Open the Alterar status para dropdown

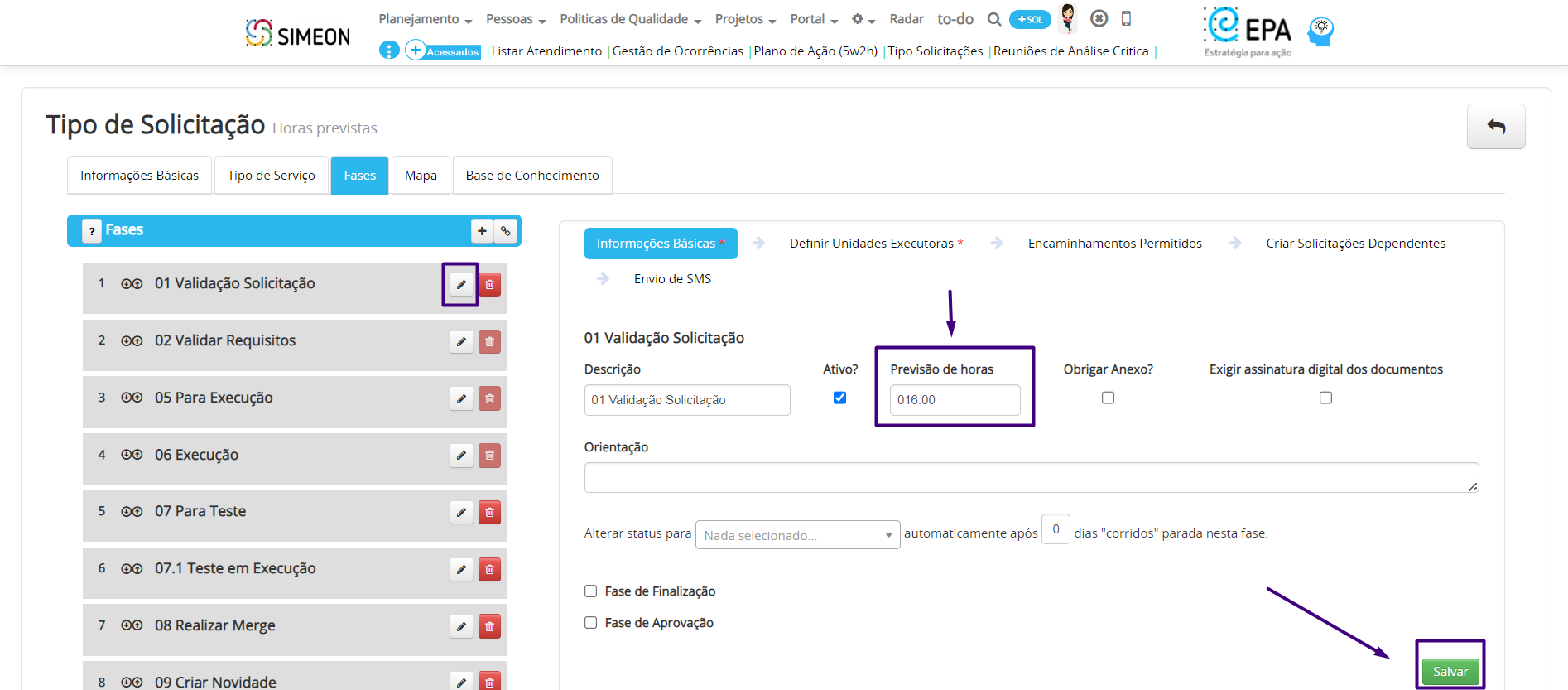(x=797, y=535)
